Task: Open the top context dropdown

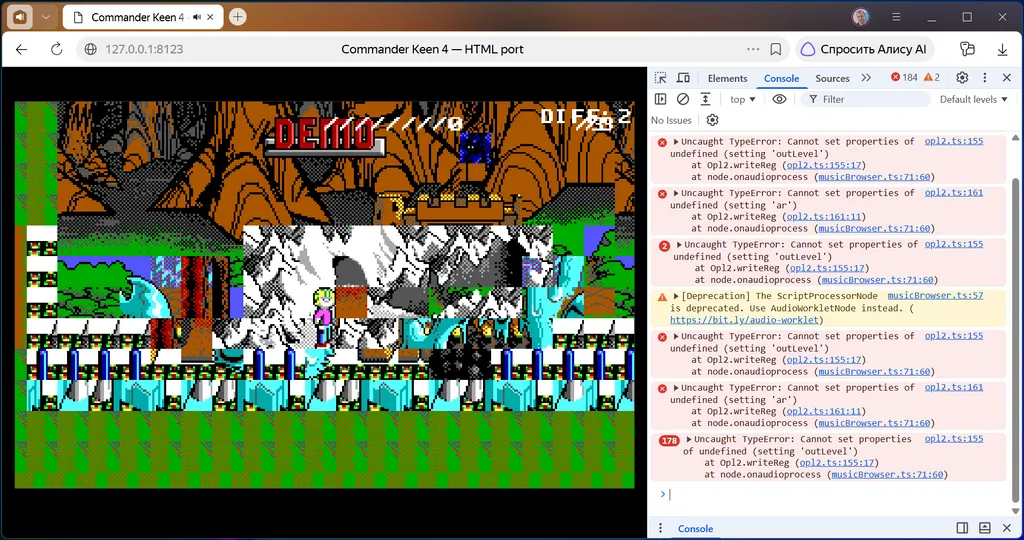Action: pos(743,99)
